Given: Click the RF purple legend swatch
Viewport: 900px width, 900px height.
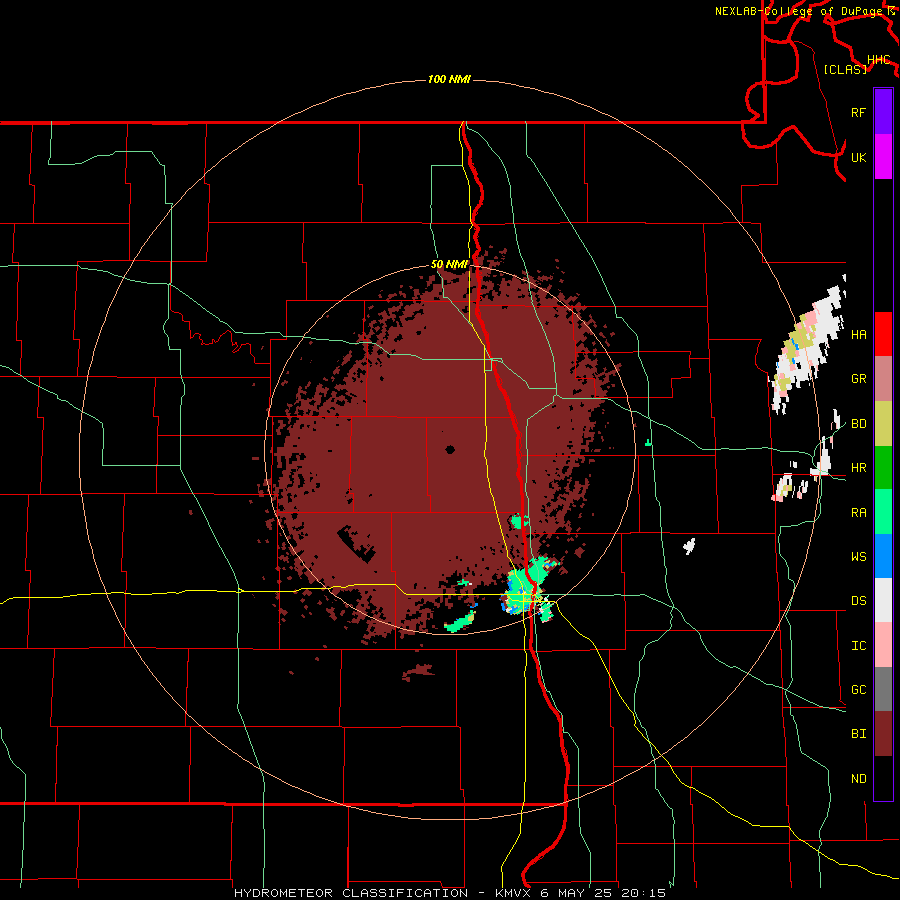Looking at the screenshot, I should pos(883,112).
